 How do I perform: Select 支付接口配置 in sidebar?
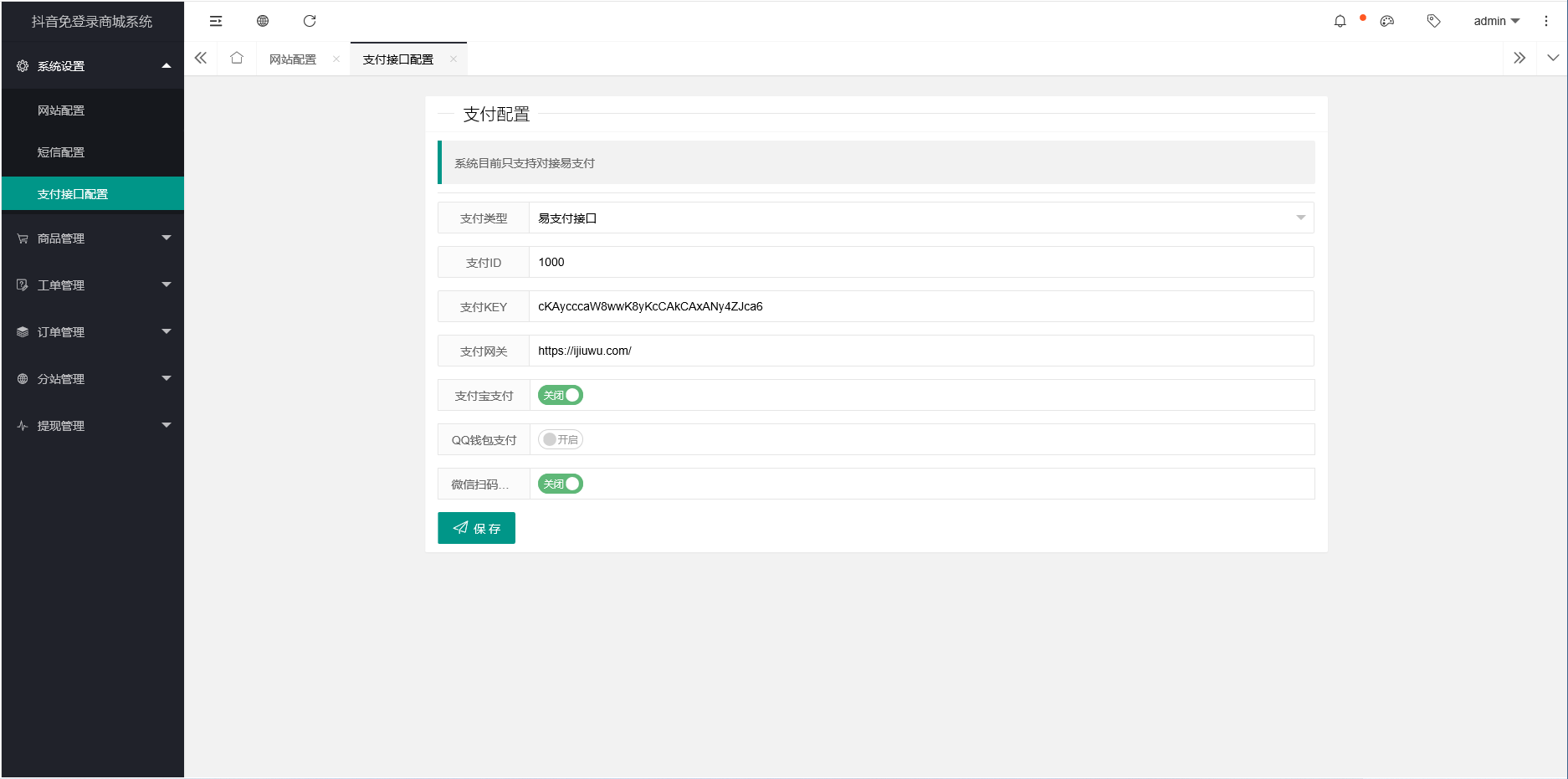(x=93, y=194)
